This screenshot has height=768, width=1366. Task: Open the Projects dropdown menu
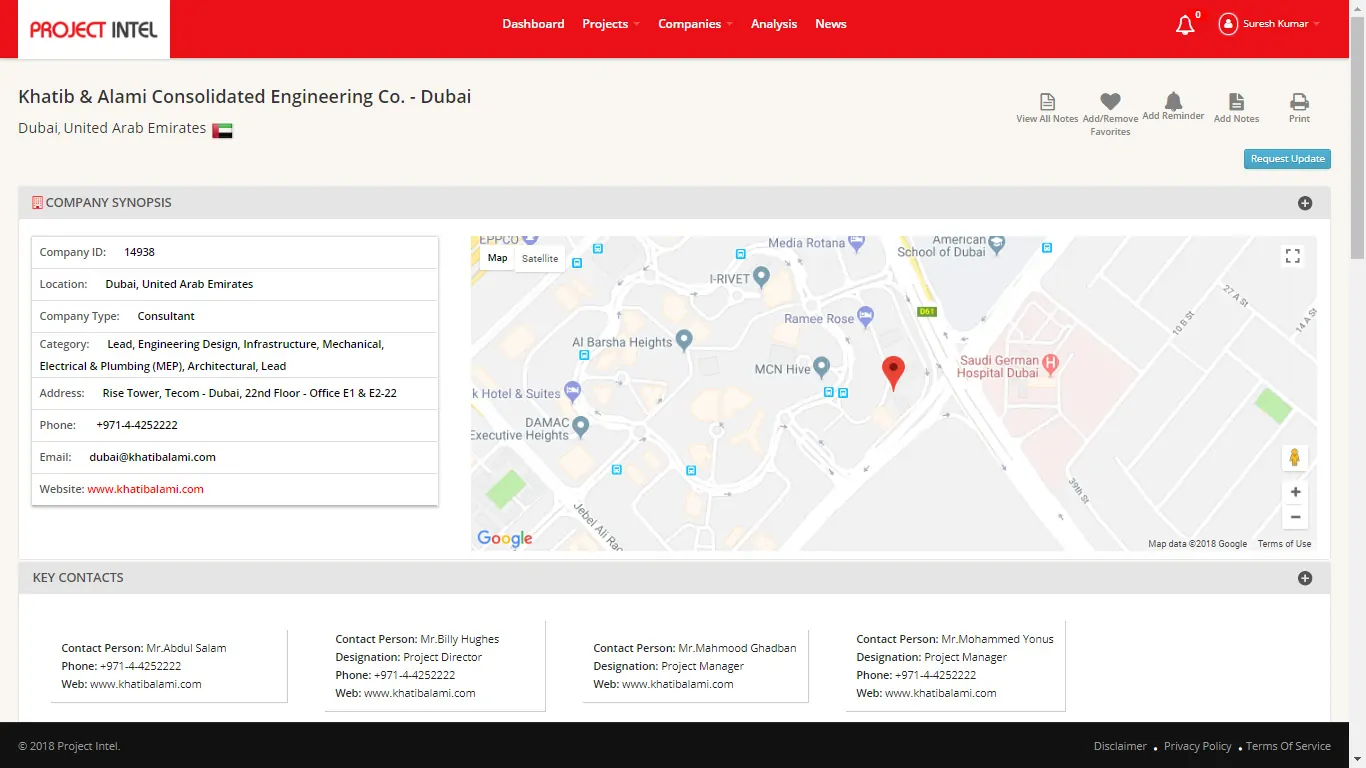610,24
